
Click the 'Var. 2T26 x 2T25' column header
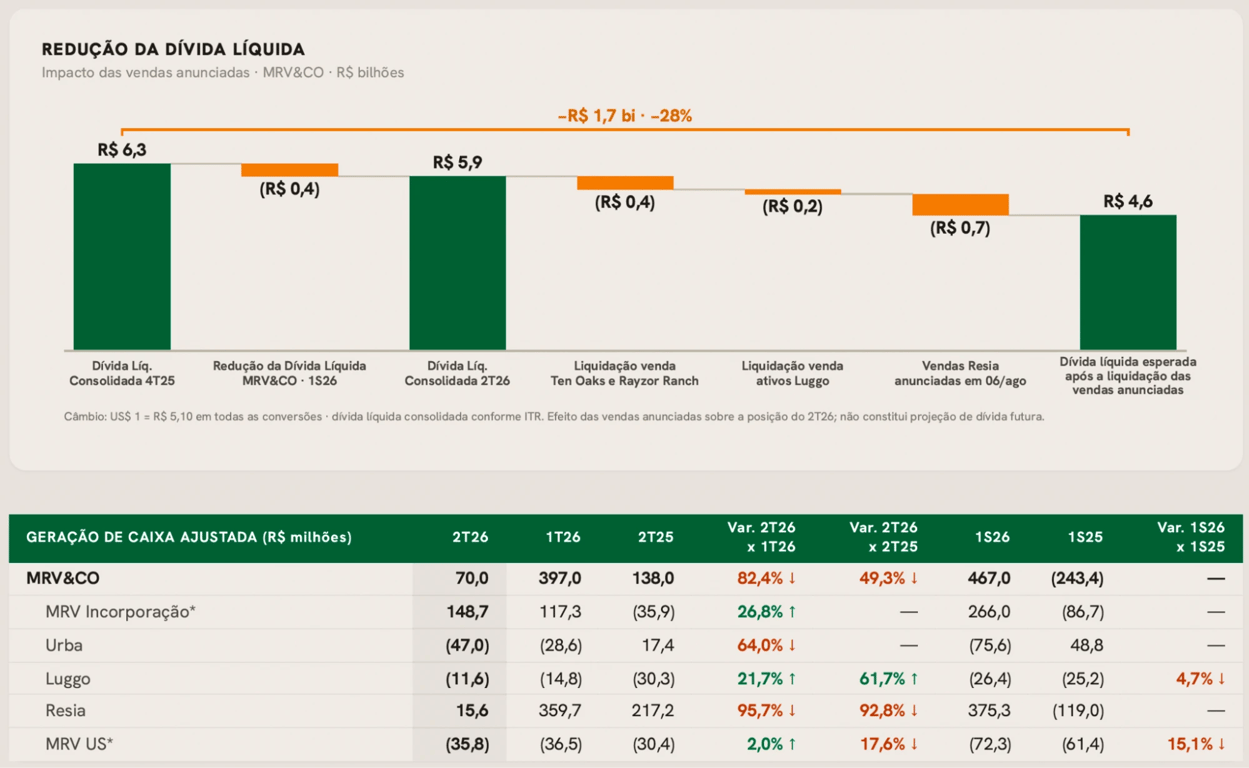coord(883,538)
